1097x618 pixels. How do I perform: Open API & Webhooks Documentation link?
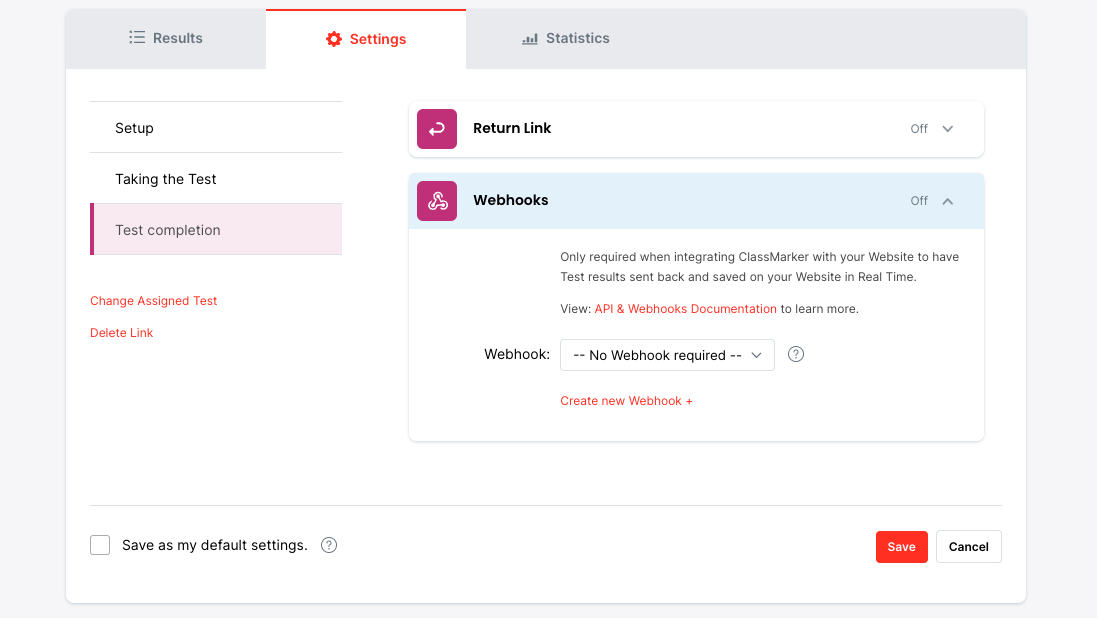click(x=685, y=309)
